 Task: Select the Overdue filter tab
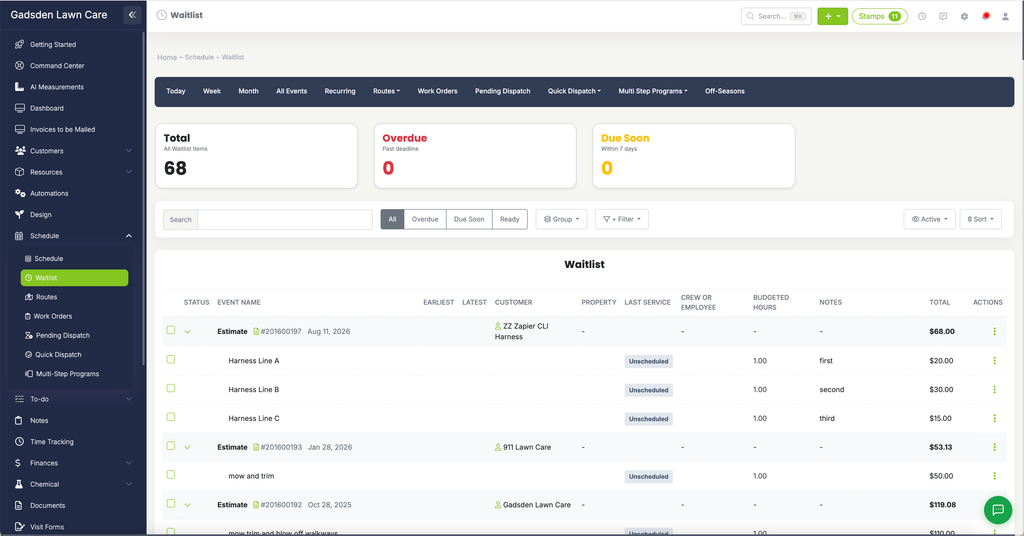[425, 219]
